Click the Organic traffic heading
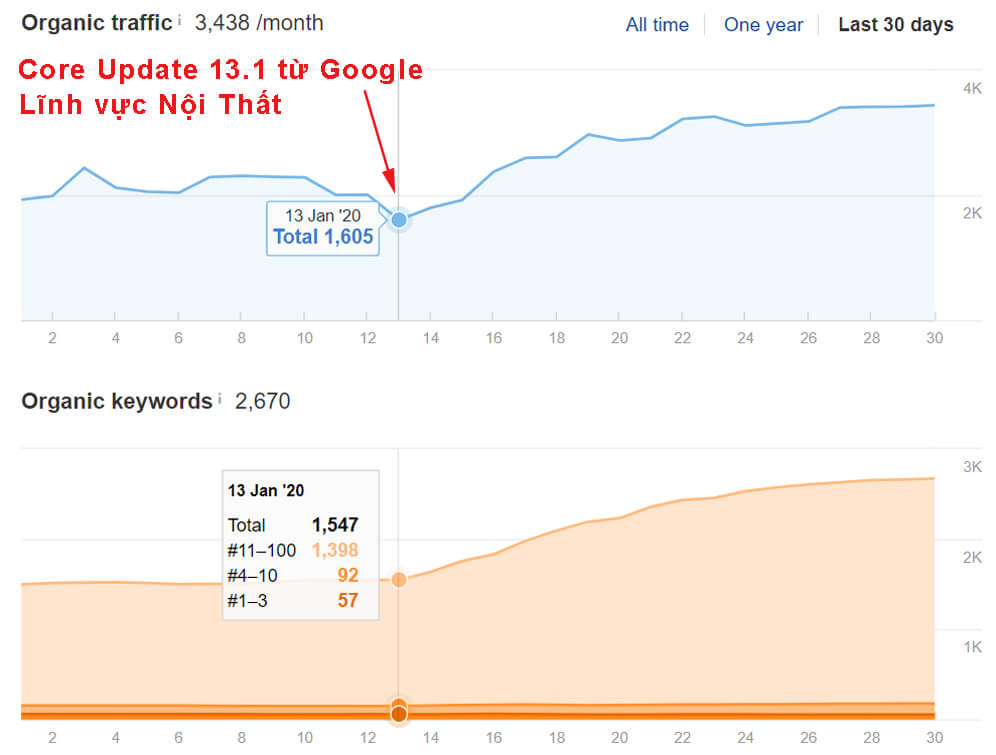Screen dimensions: 996x755 [96, 22]
